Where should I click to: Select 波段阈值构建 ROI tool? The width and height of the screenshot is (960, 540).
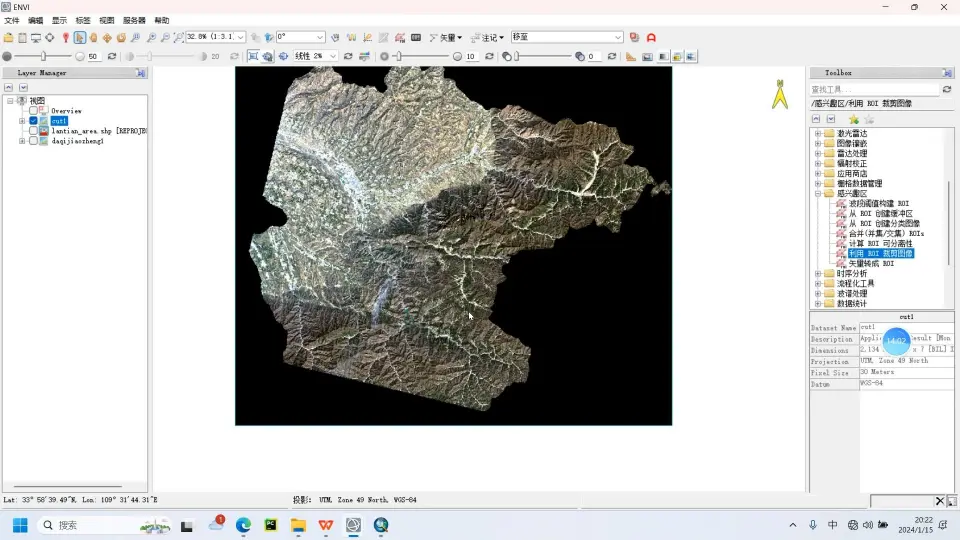(879, 203)
